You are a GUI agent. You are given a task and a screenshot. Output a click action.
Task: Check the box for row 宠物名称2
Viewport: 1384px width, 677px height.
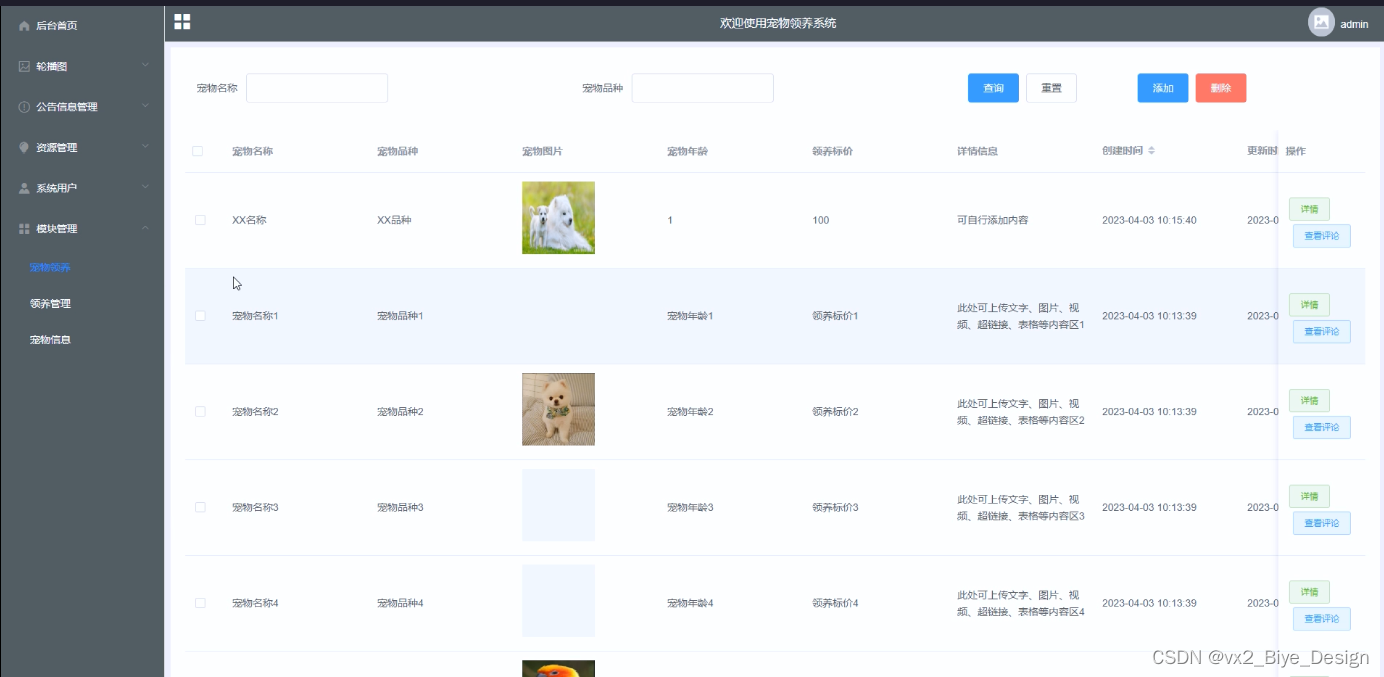pyautogui.click(x=200, y=412)
